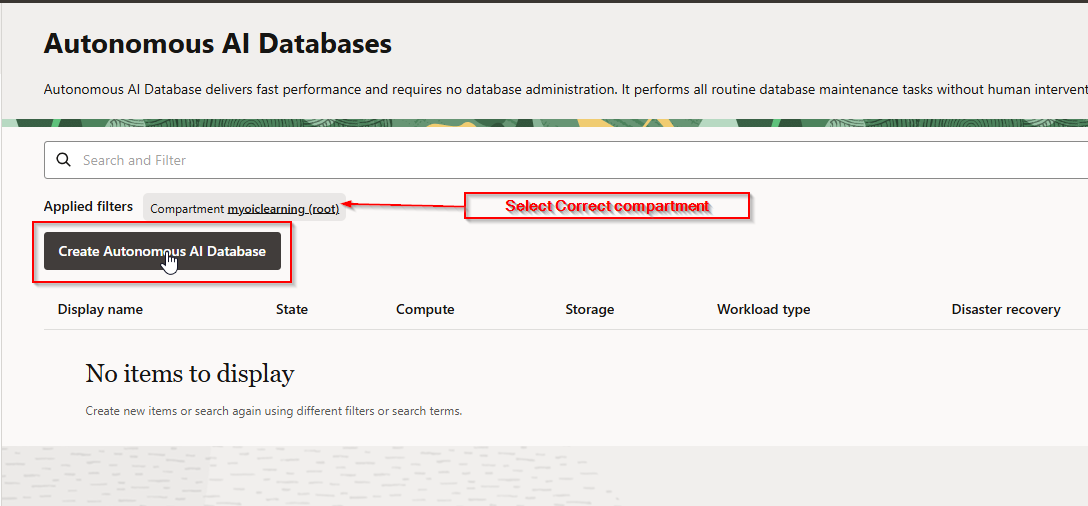This screenshot has width=1088, height=506.
Task: Sort by the Display name column
Action: [100, 310]
